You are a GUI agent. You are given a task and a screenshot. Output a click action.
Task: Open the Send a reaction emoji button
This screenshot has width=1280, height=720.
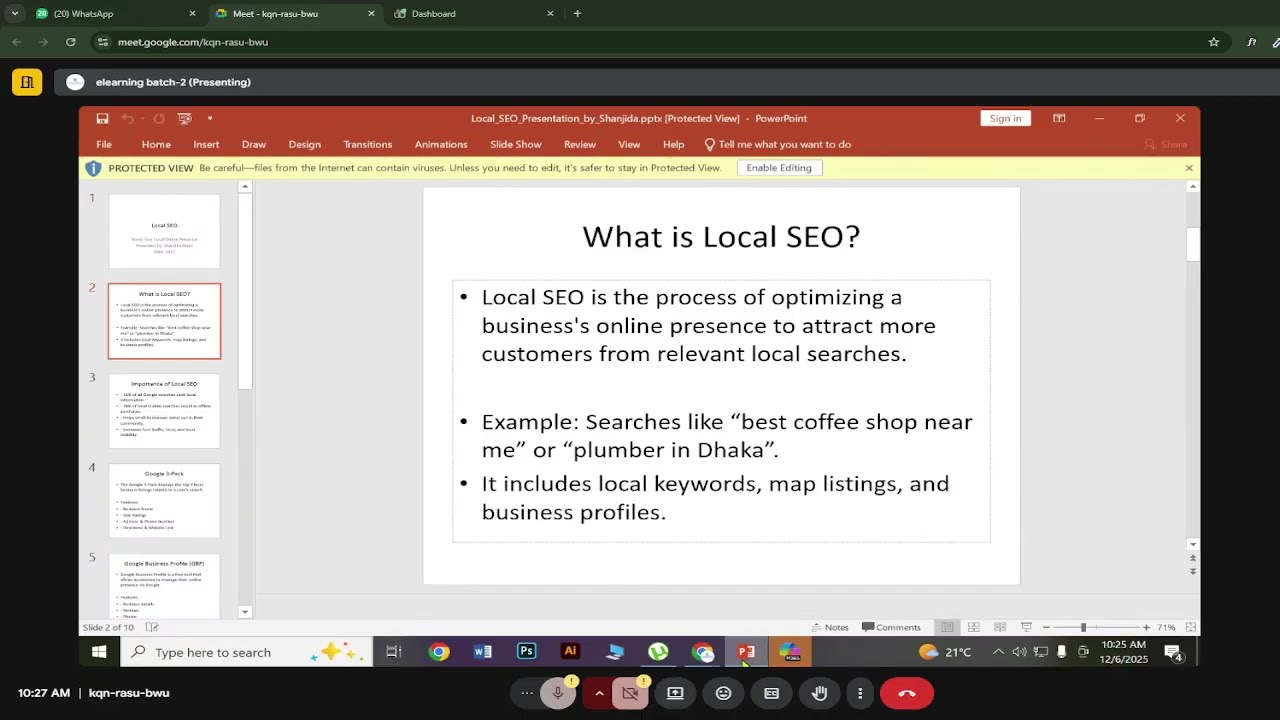[723, 693]
